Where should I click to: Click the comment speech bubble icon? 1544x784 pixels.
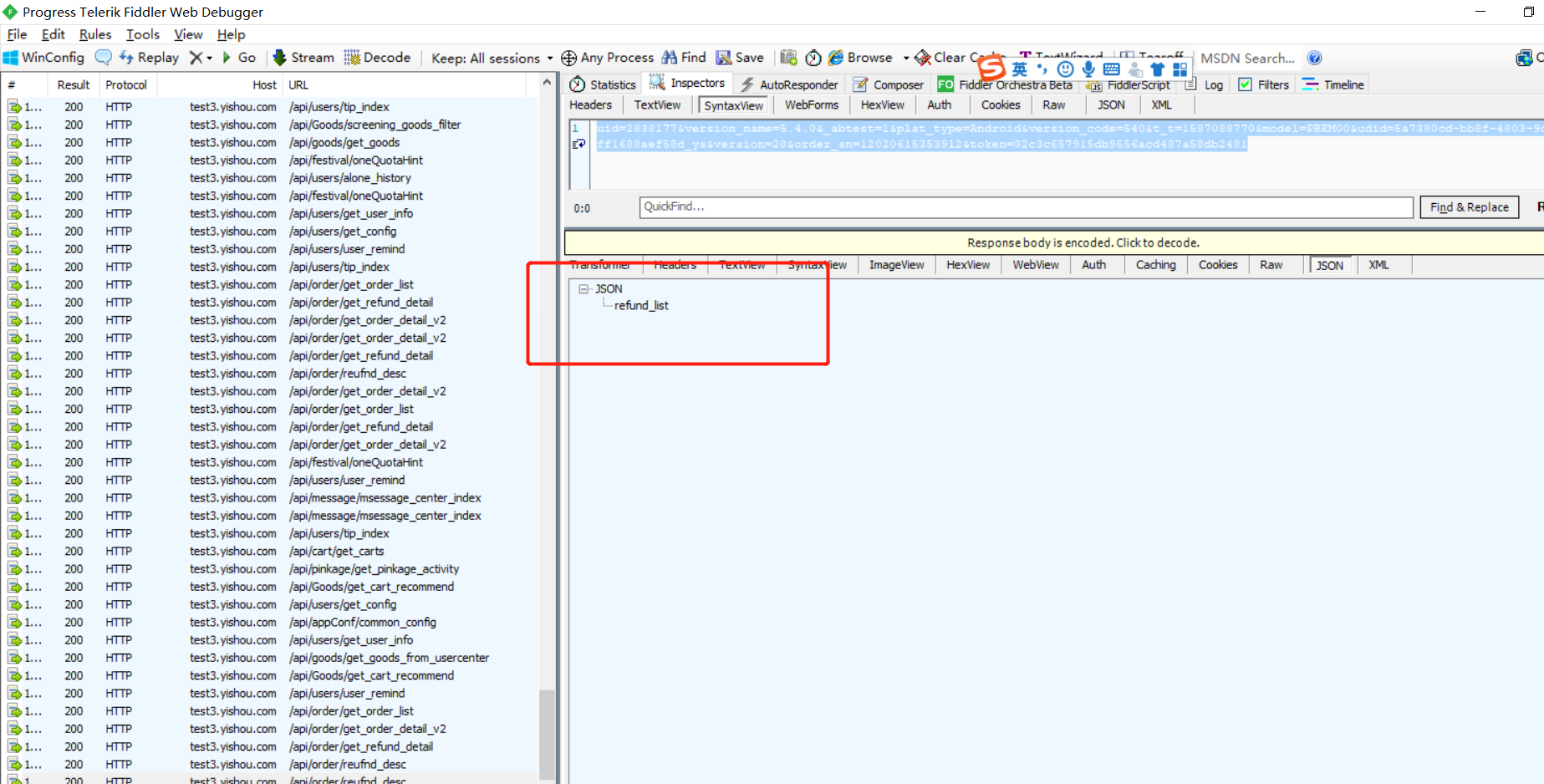coord(104,58)
